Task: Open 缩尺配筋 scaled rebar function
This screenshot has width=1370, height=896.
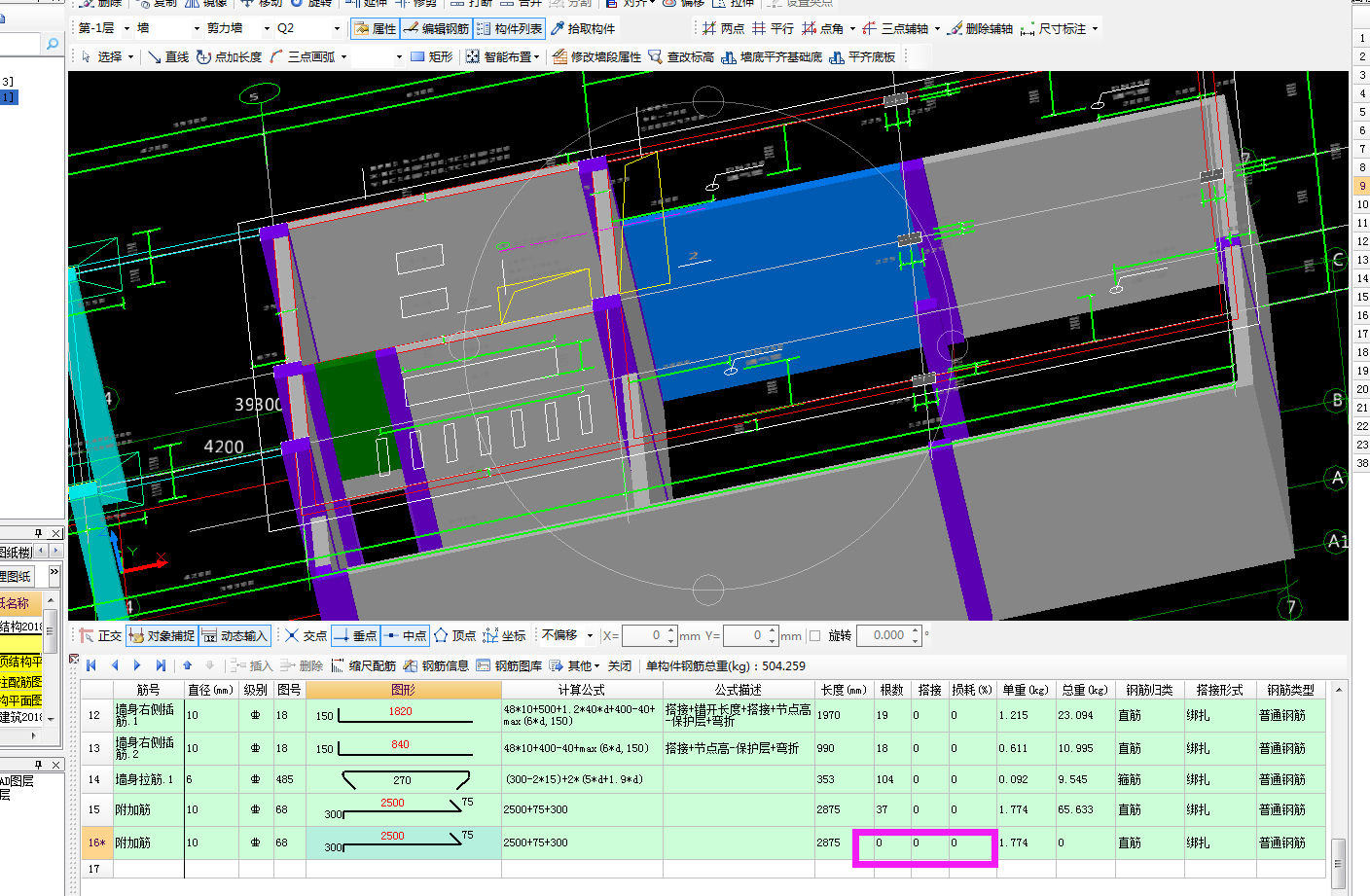Action: tap(364, 665)
